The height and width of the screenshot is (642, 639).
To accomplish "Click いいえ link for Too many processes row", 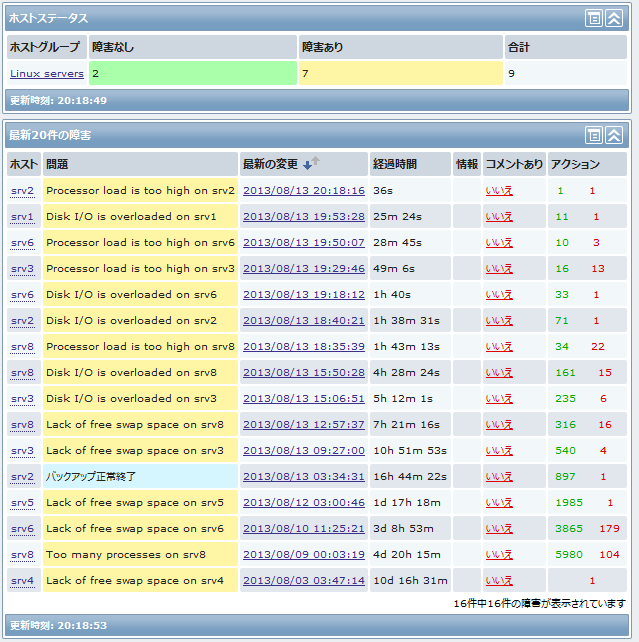I will (499, 555).
